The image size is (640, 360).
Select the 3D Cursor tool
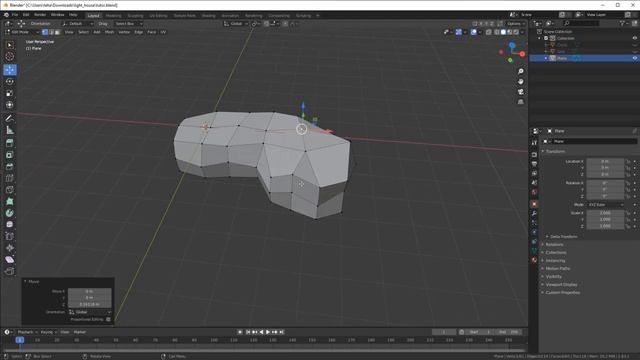(10, 56)
